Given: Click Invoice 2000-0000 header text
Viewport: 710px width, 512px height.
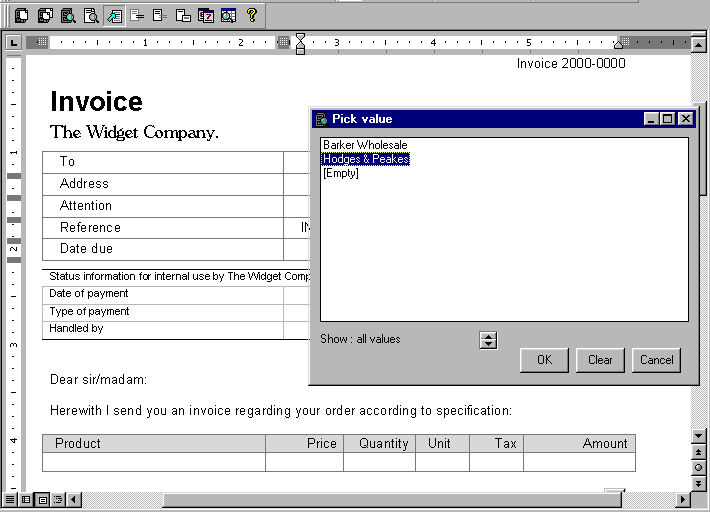Looking at the screenshot, I should [x=571, y=63].
